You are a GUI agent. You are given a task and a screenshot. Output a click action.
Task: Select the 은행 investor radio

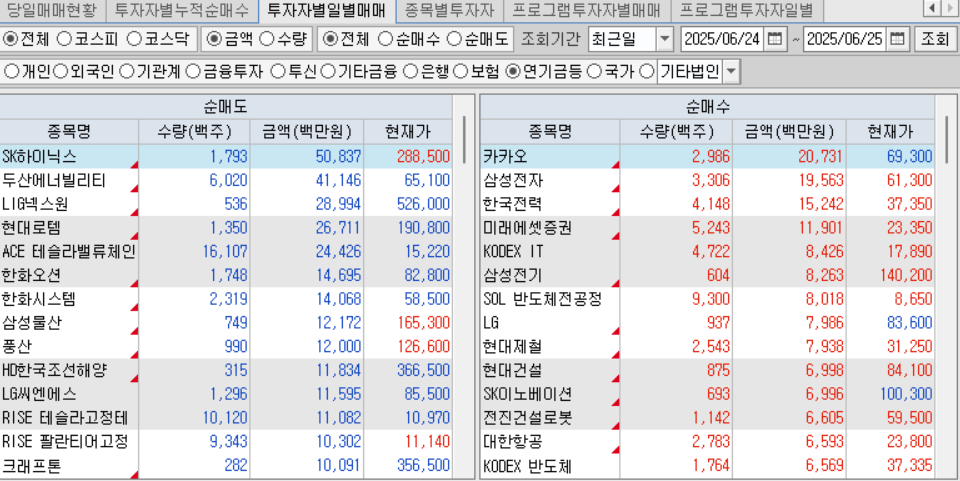coord(412,72)
